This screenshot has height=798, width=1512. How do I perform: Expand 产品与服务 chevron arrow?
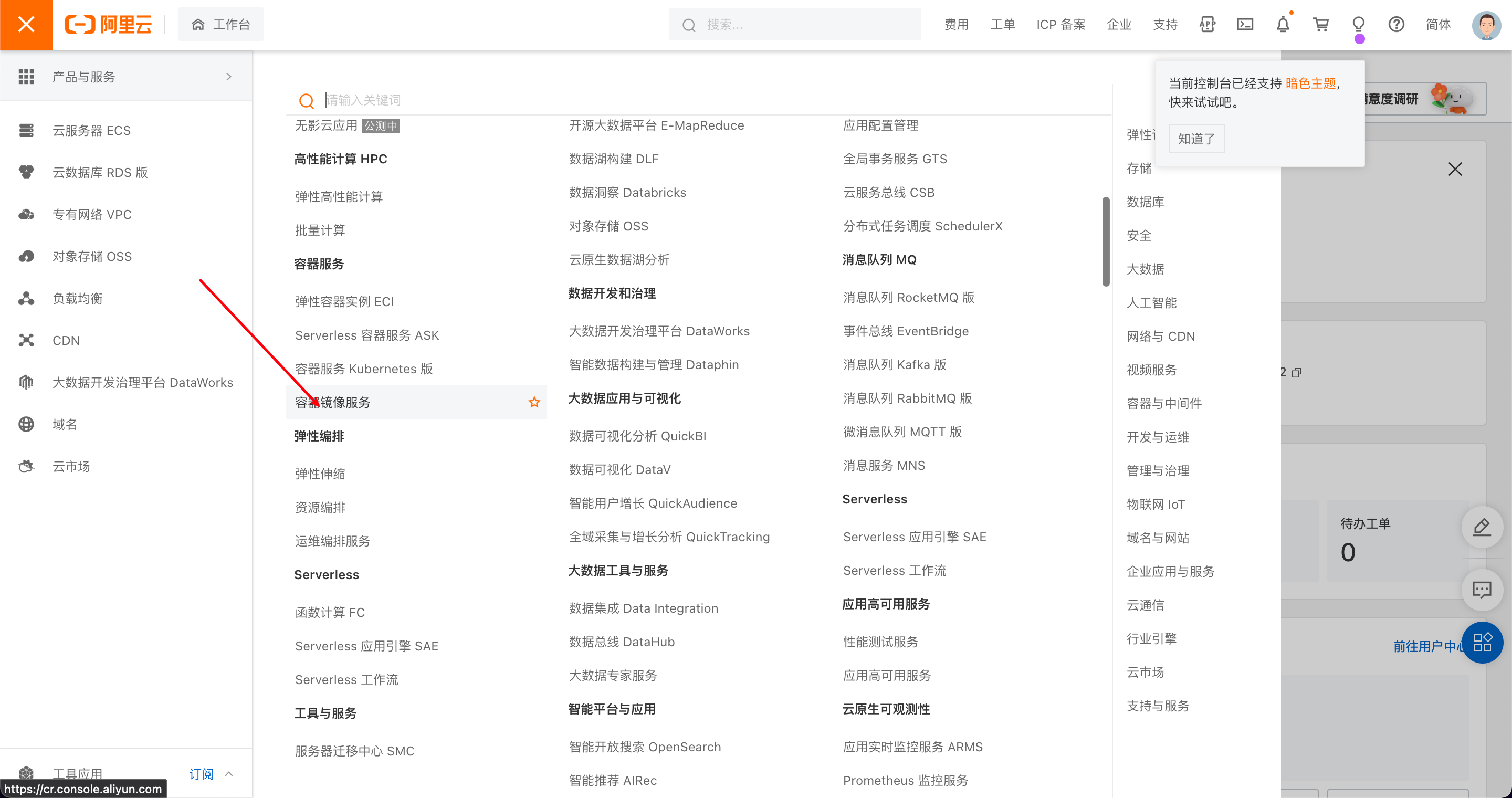(229, 77)
